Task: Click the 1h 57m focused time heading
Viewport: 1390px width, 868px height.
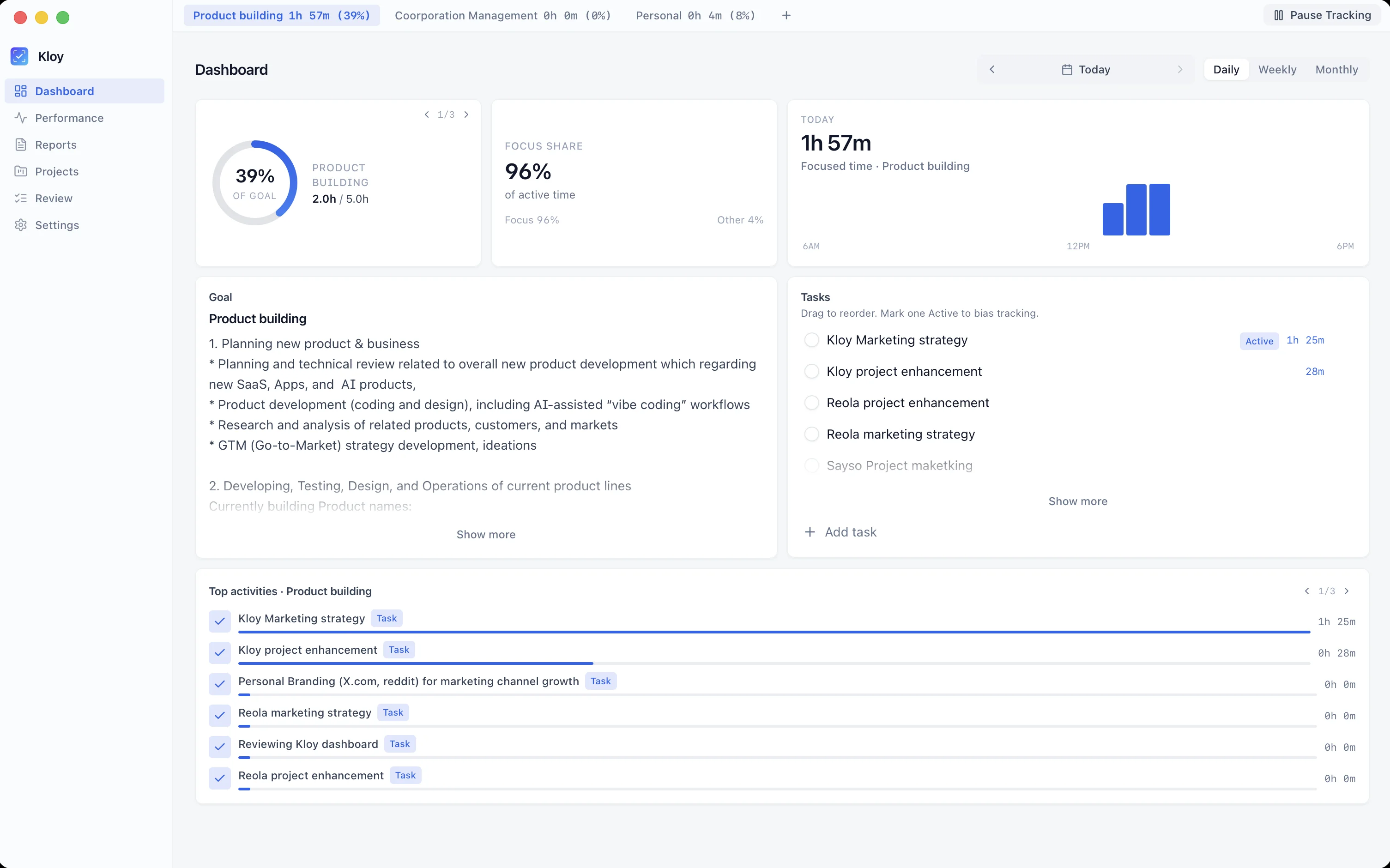Action: click(x=836, y=143)
